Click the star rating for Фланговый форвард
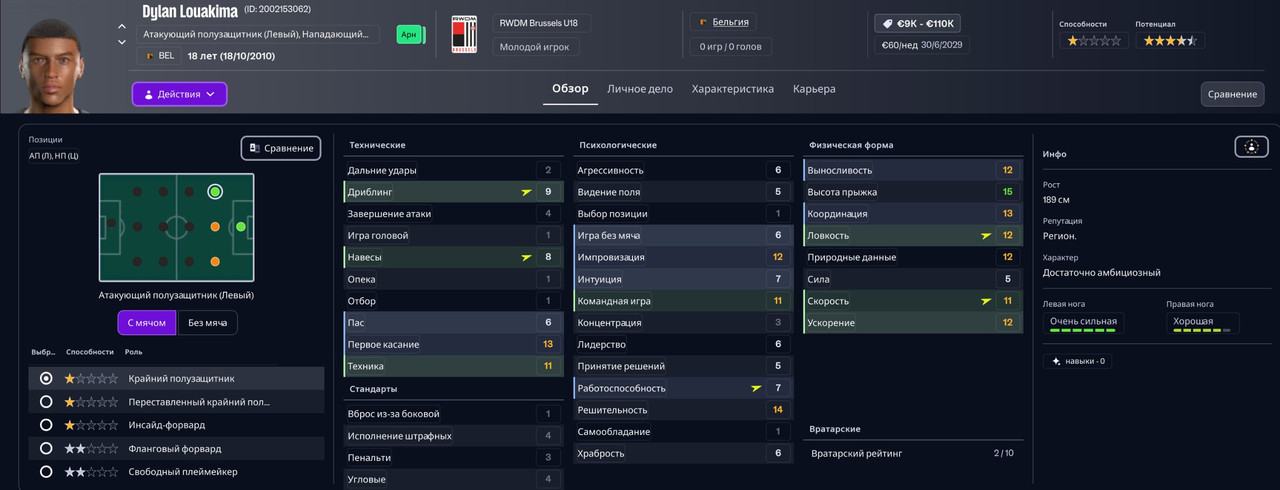Screen dimensions: 1280x490 pos(91,449)
